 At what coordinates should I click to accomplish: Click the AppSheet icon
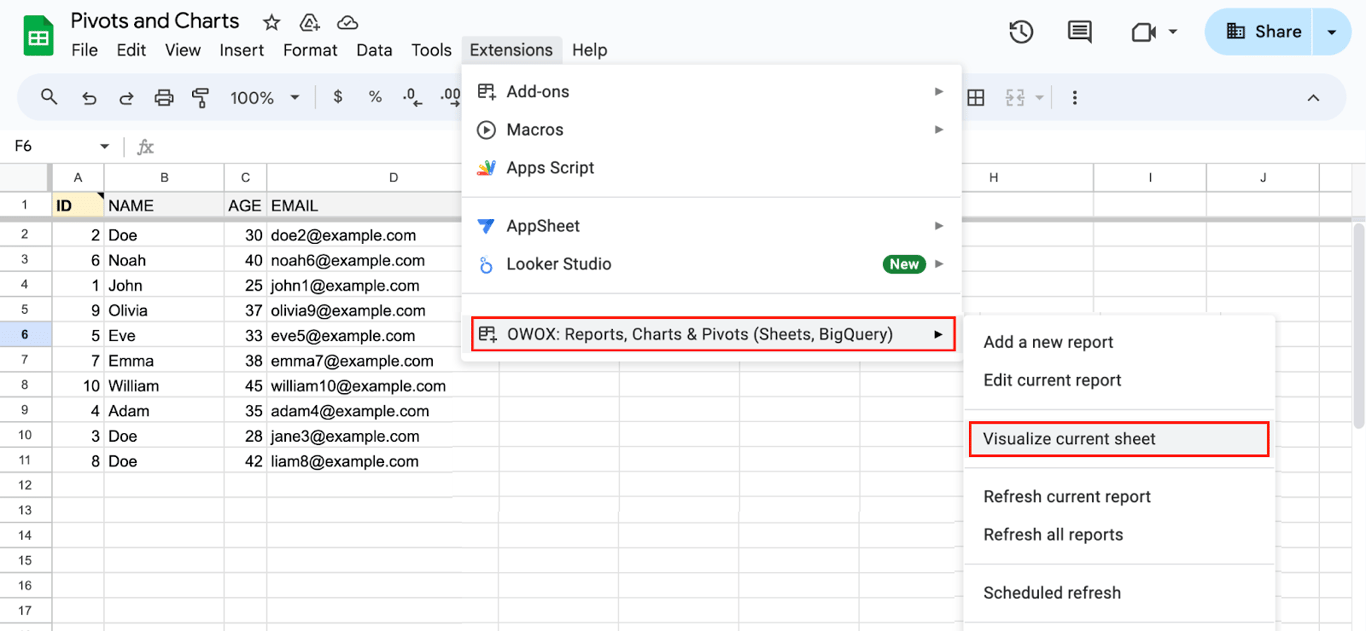click(x=487, y=226)
